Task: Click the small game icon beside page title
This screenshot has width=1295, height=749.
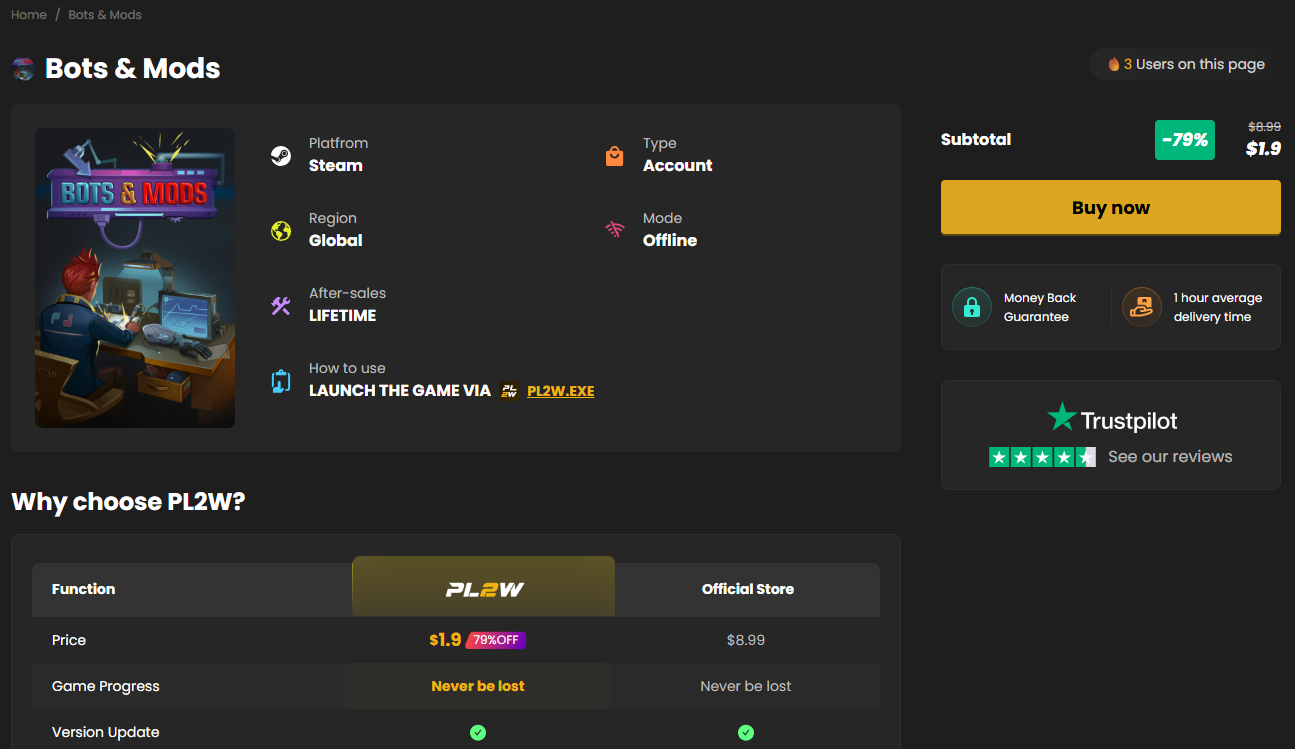Action: coord(23,69)
